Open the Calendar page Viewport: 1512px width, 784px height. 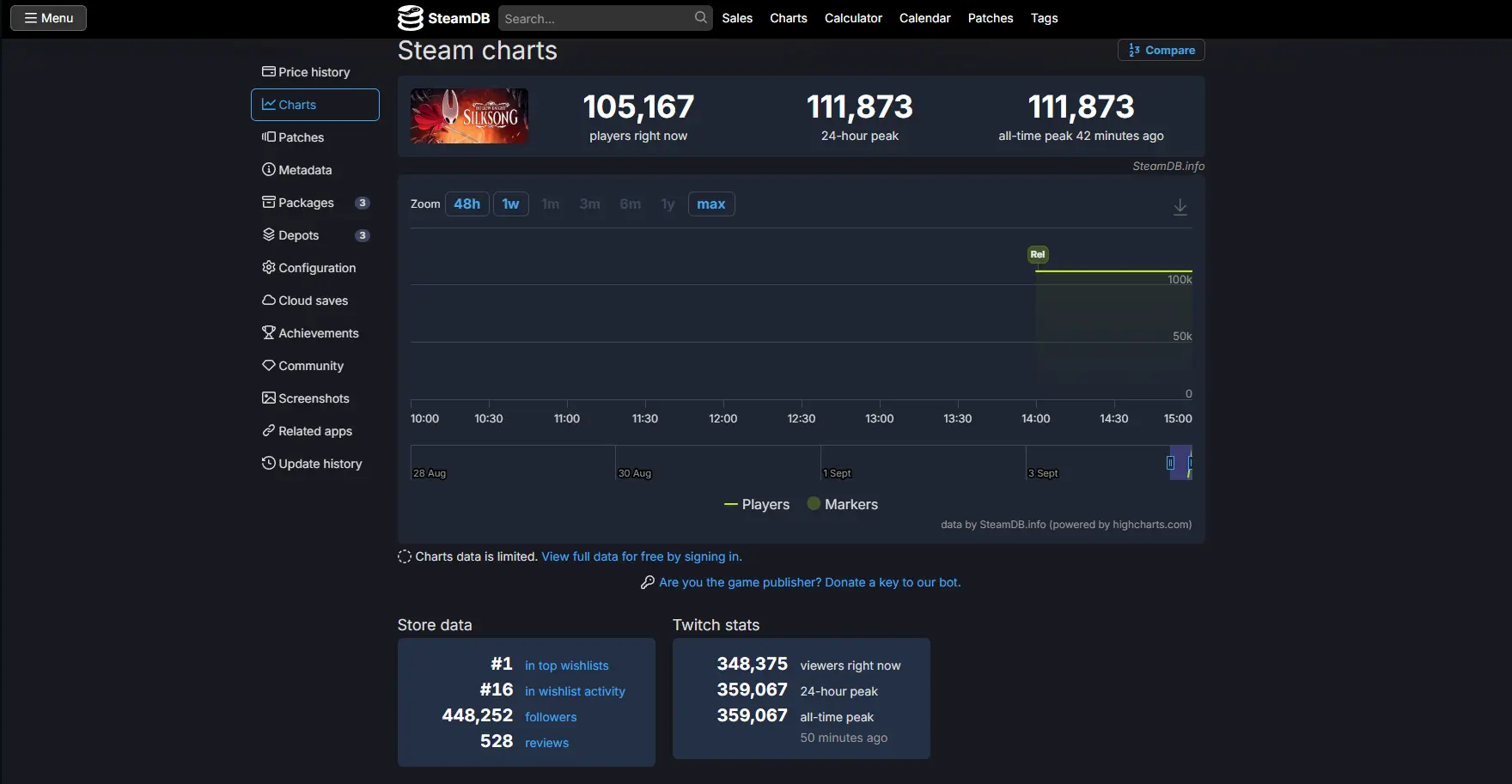point(924,18)
